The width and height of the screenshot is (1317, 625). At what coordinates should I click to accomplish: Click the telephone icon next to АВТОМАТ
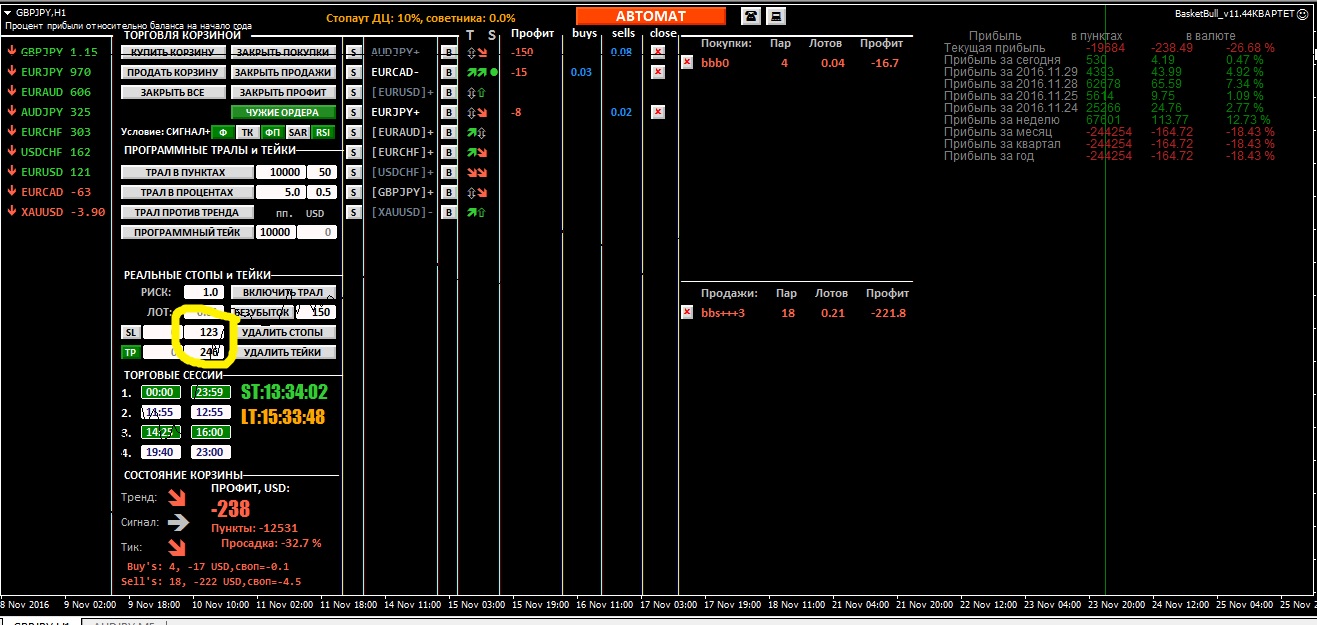coord(750,15)
